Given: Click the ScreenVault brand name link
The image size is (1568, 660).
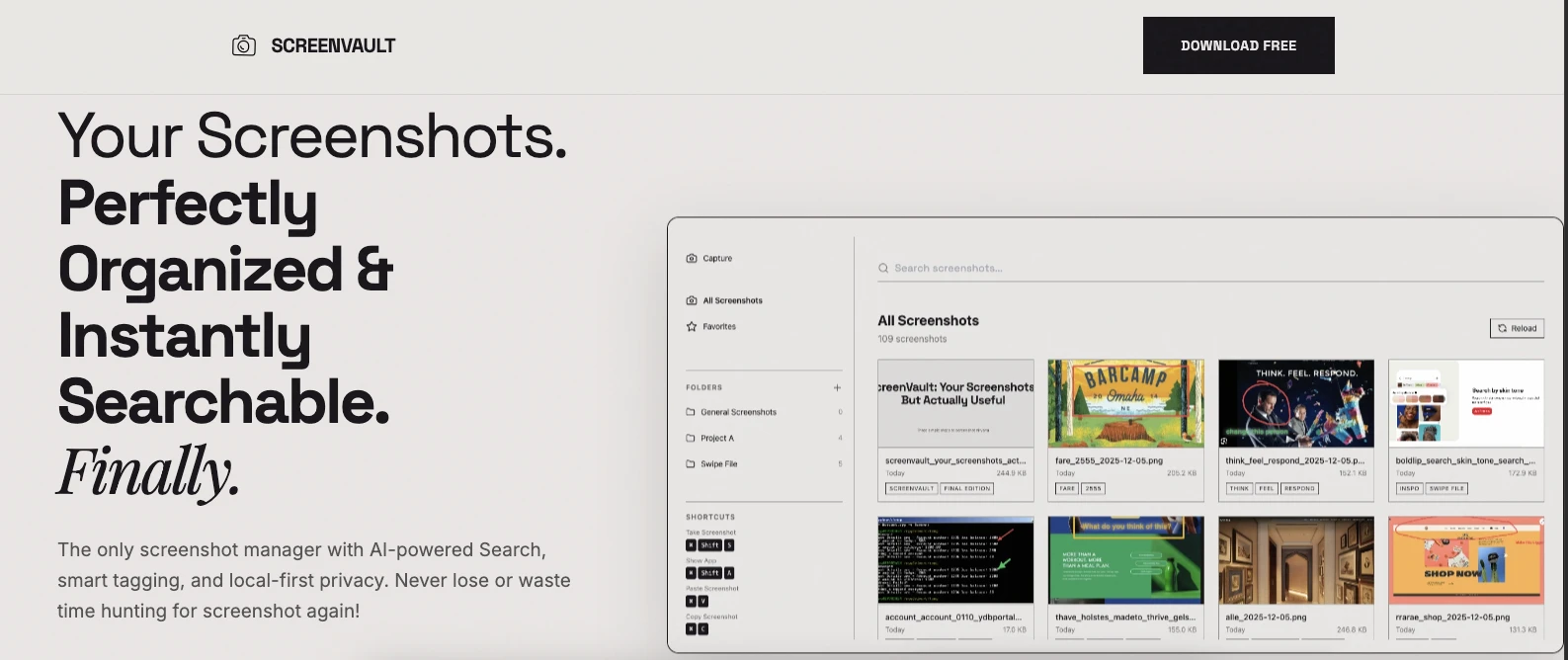Looking at the screenshot, I should coord(333,45).
